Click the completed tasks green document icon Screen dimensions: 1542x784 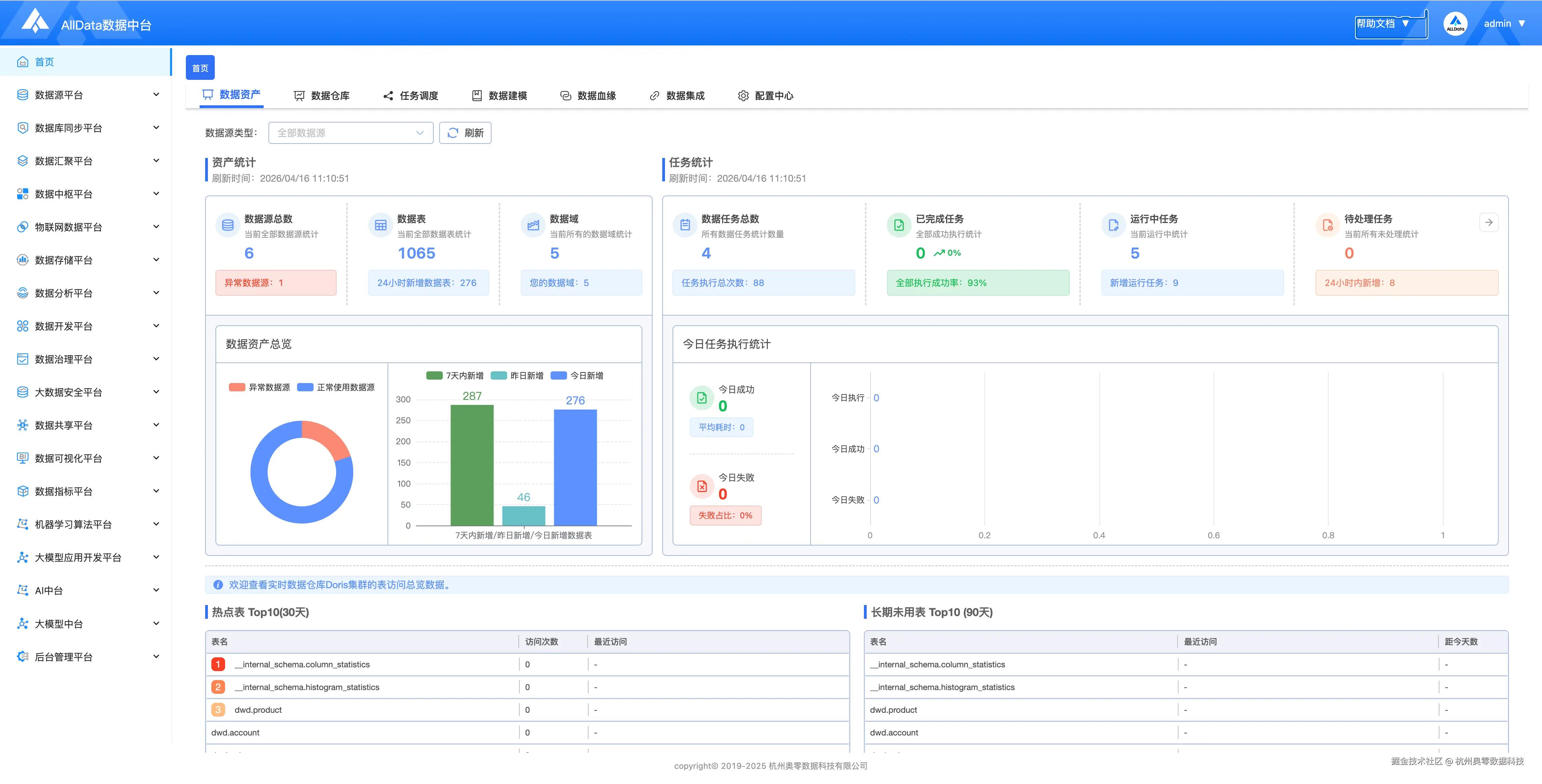tap(898, 225)
